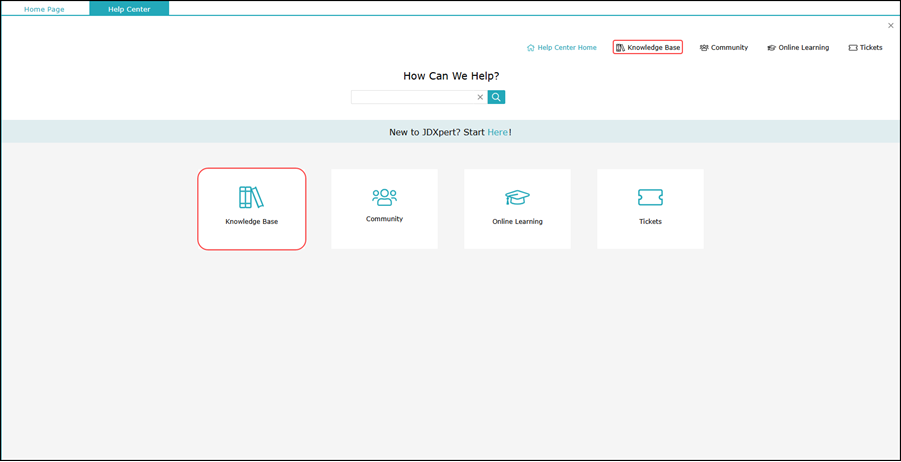Click the ticket icon in the top navigation
The width and height of the screenshot is (901, 462).
tap(853, 48)
